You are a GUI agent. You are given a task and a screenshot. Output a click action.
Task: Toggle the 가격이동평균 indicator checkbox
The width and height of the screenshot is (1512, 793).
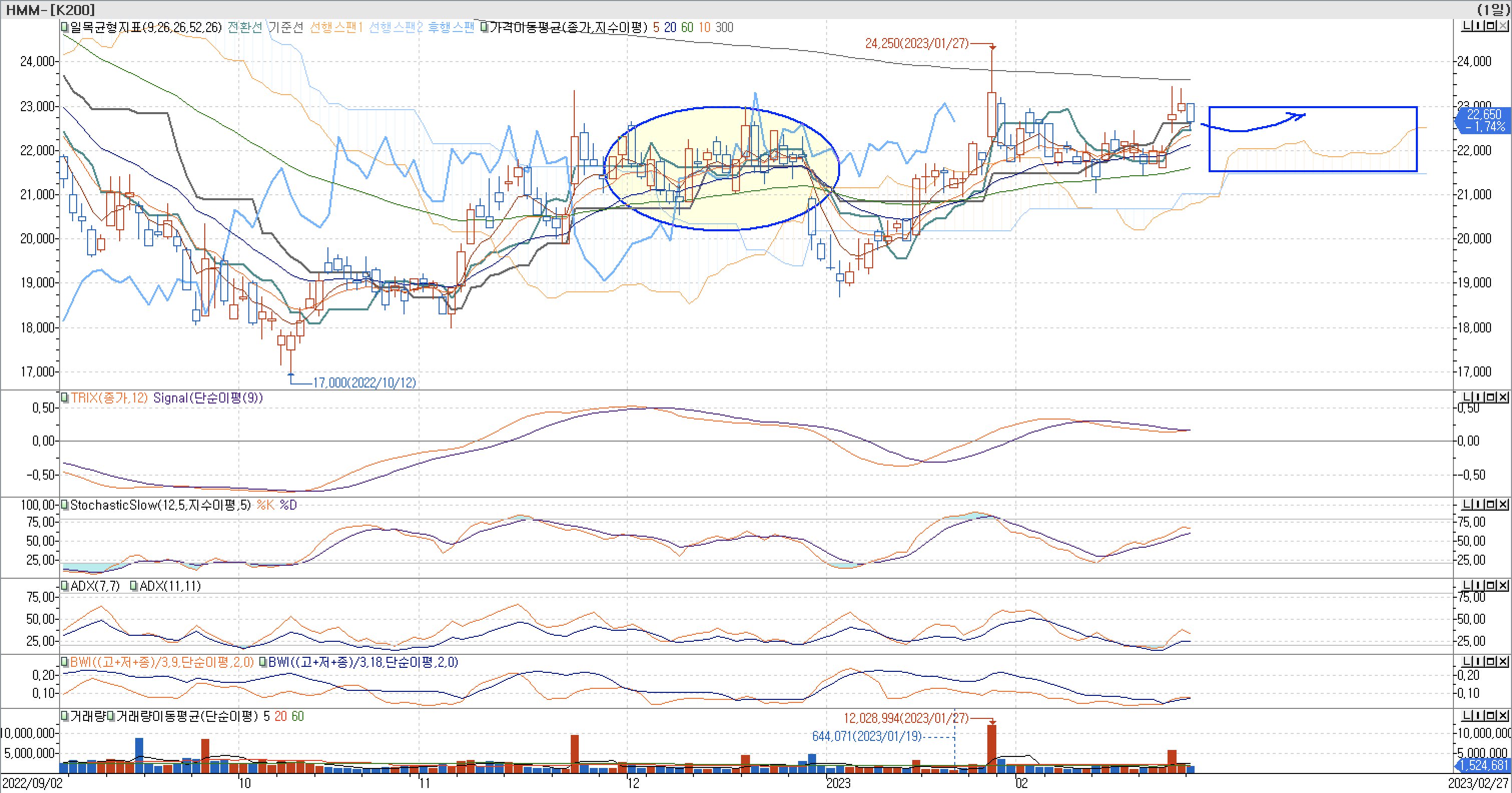click(484, 27)
